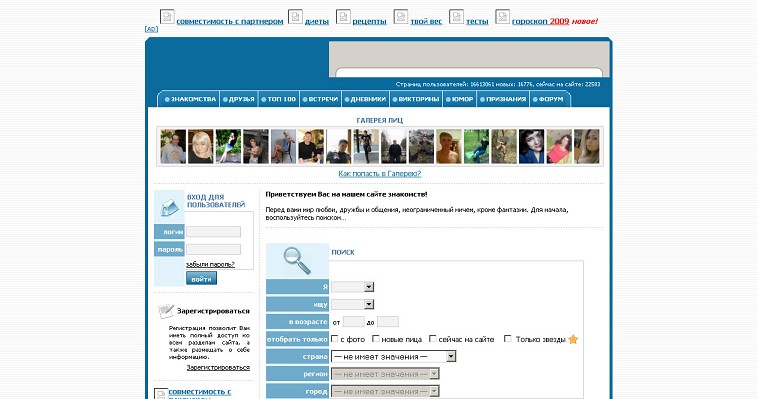757x399 pixels.
Task: Click the логин input field
Action: click(x=213, y=232)
